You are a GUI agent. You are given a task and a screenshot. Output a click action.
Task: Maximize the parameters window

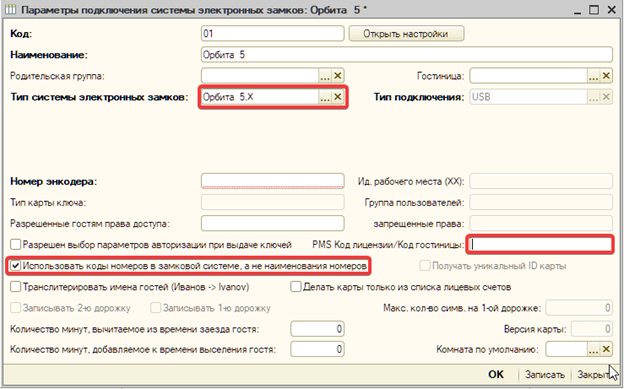[594, 10]
